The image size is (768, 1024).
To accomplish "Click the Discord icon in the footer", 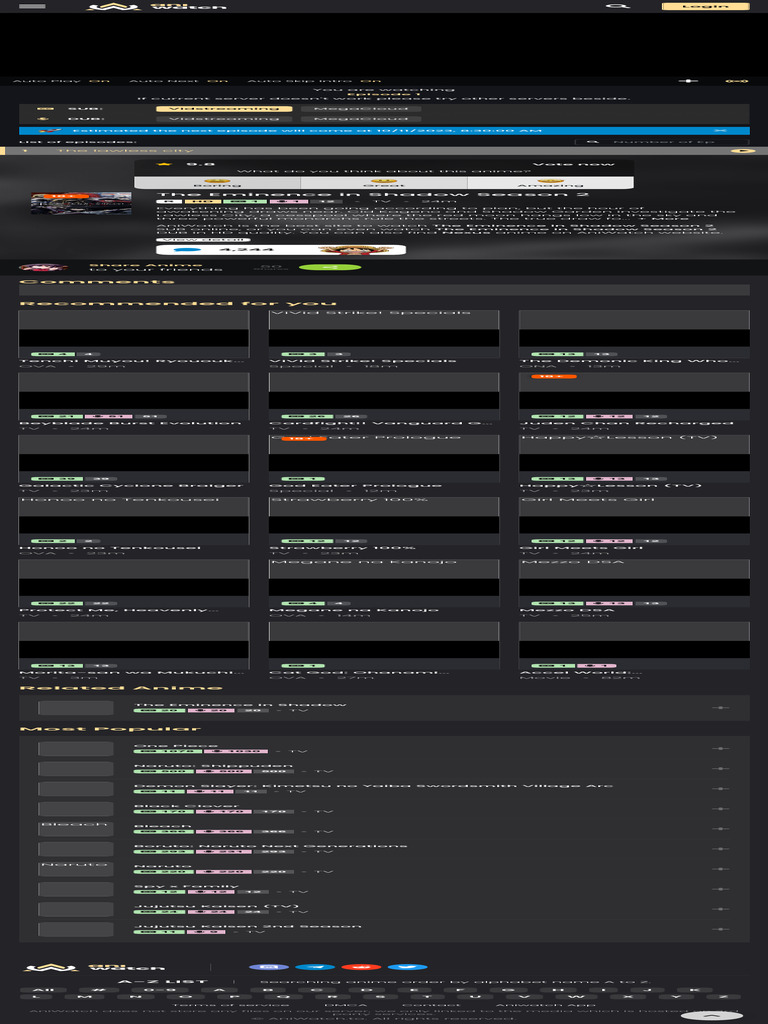I will (x=268, y=967).
